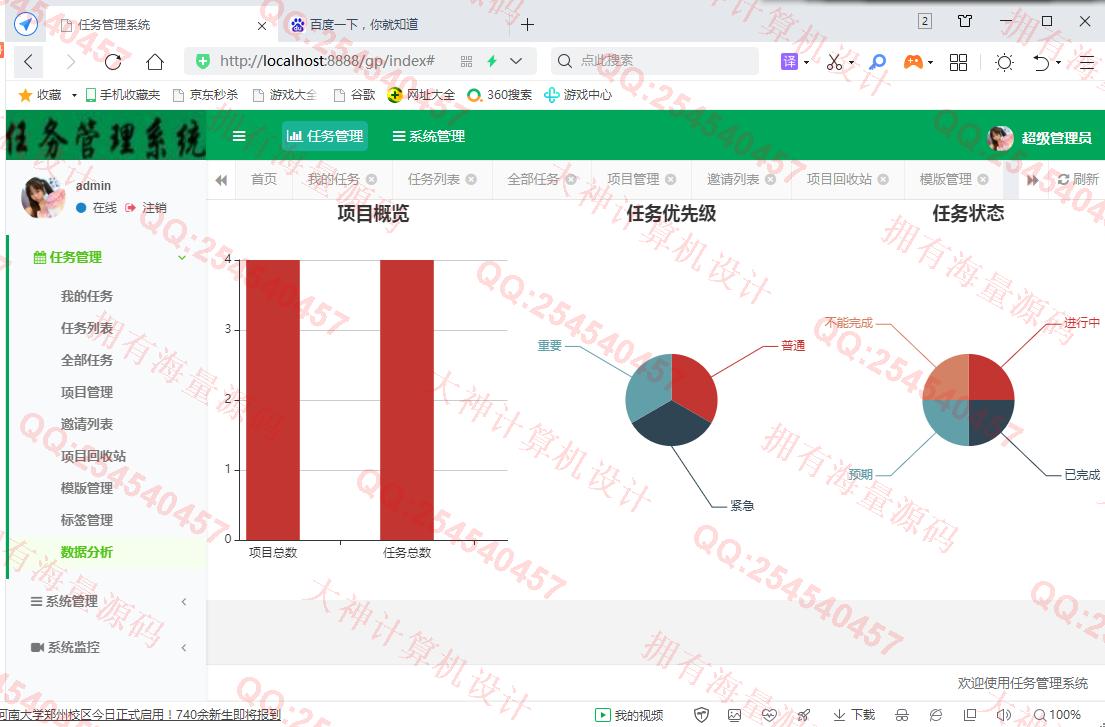This screenshot has height=727, width=1105.
Task: Close the 邀请列表 tab
Action: click(771, 180)
